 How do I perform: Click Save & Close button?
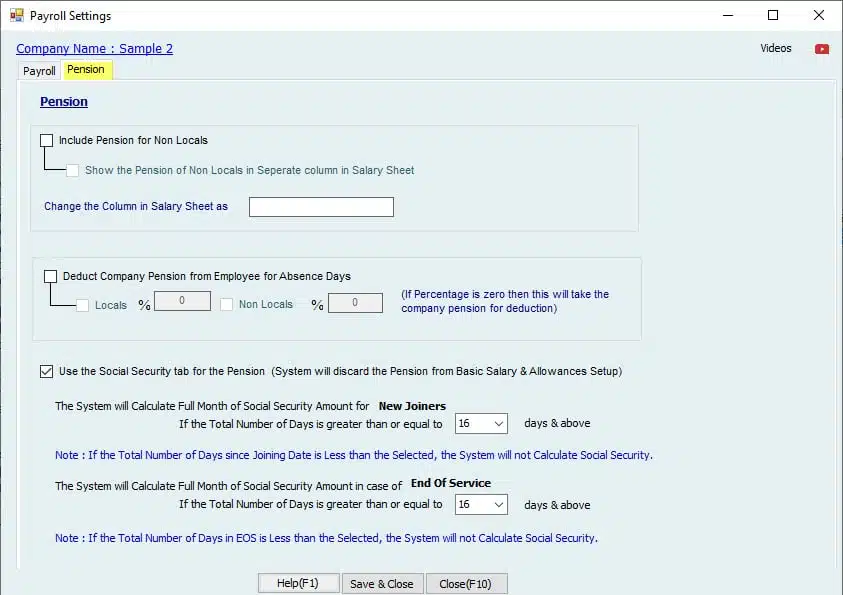click(x=382, y=584)
